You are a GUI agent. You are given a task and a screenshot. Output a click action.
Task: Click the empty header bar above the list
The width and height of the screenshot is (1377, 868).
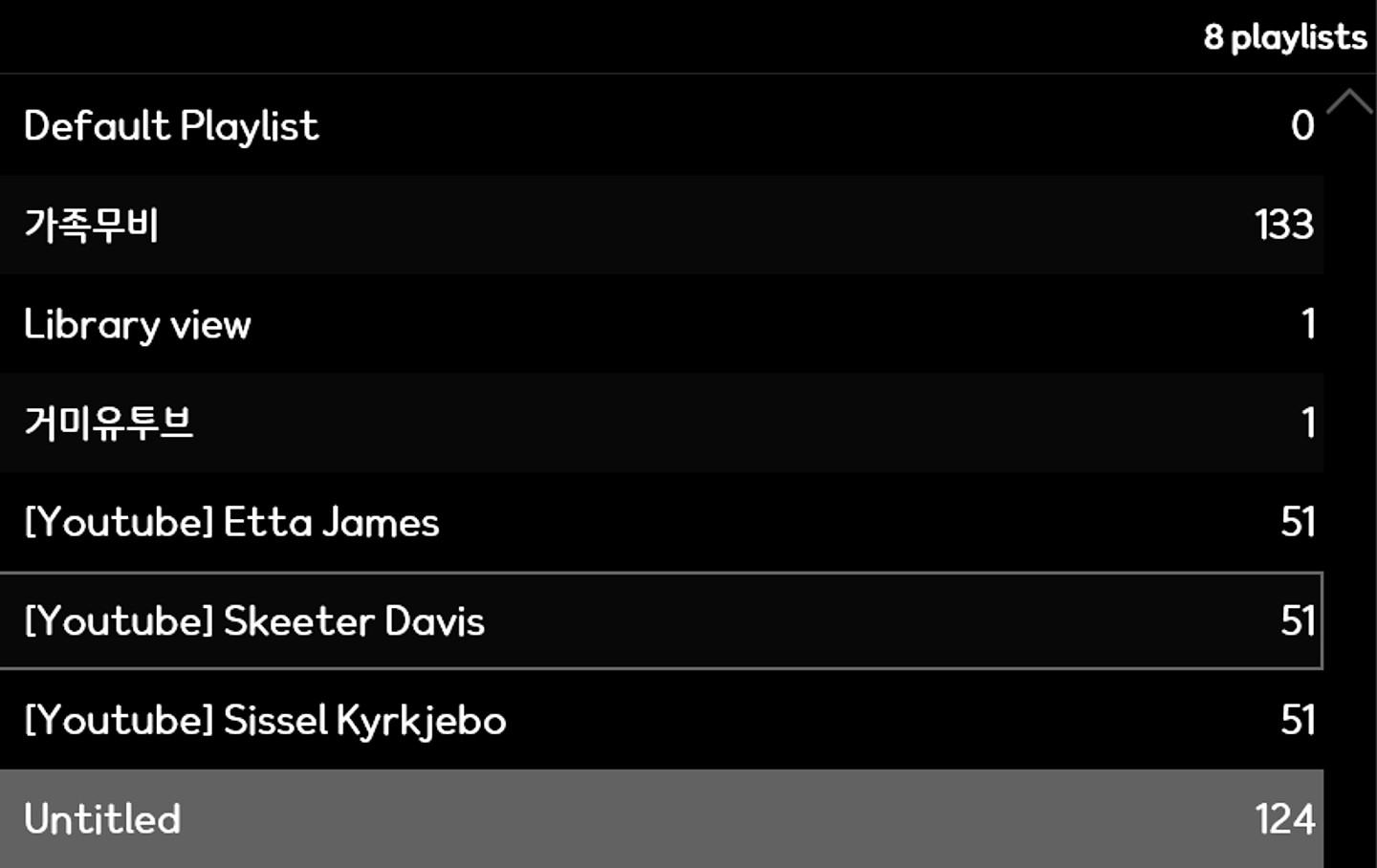pyautogui.click(x=574, y=36)
